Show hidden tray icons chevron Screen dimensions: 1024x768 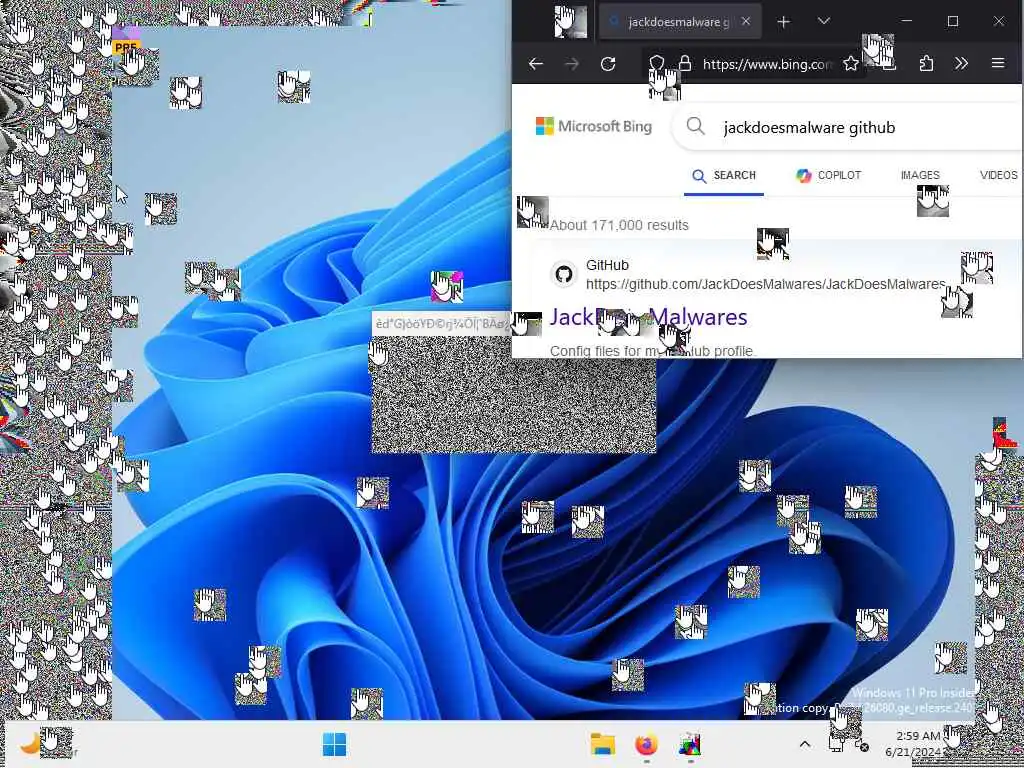pos(805,744)
